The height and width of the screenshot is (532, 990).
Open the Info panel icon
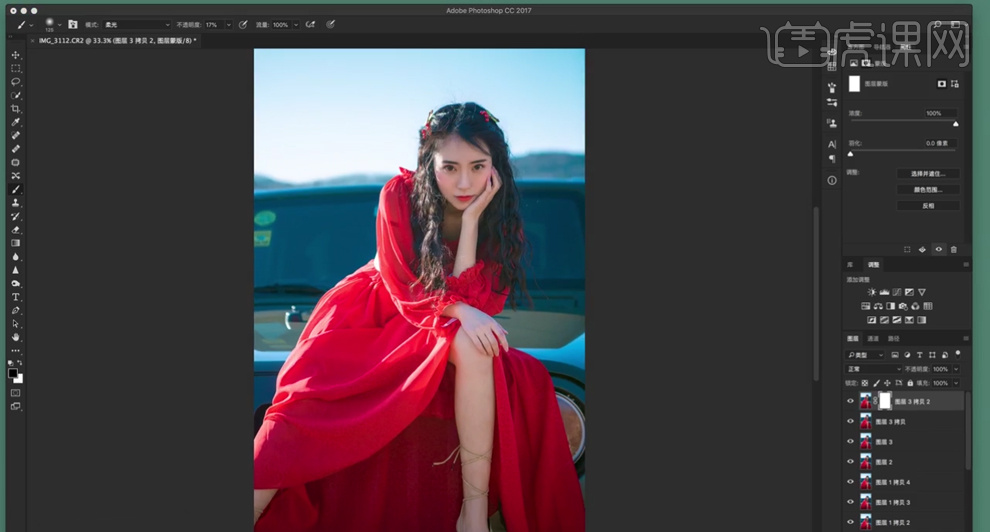832,180
